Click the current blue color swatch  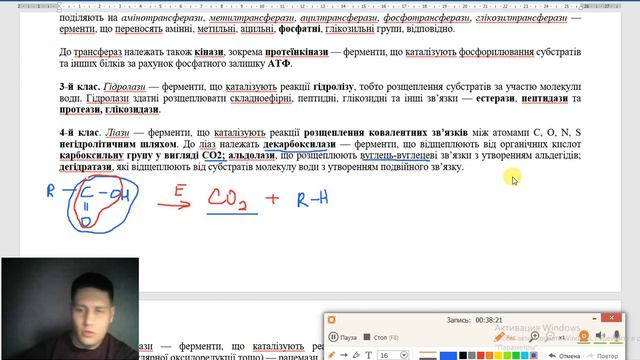(448, 356)
